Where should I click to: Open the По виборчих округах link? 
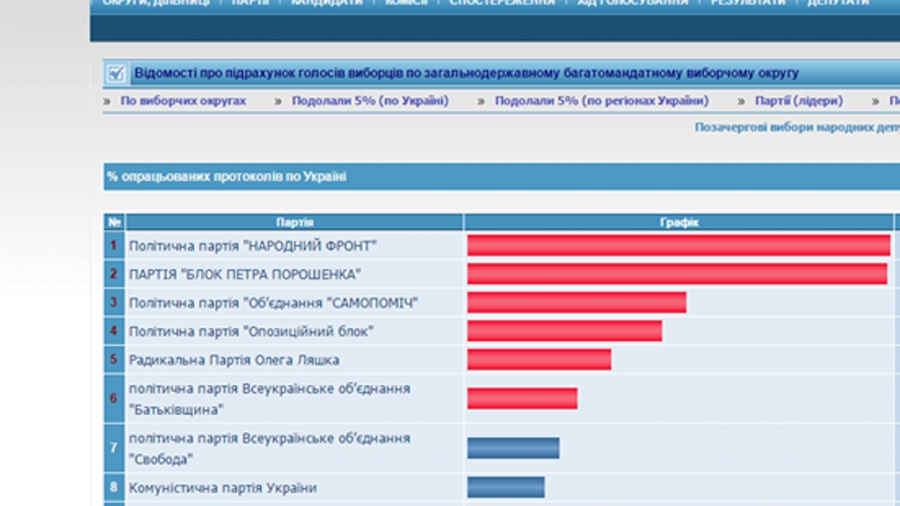pyautogui.click(x=183, y=101)
